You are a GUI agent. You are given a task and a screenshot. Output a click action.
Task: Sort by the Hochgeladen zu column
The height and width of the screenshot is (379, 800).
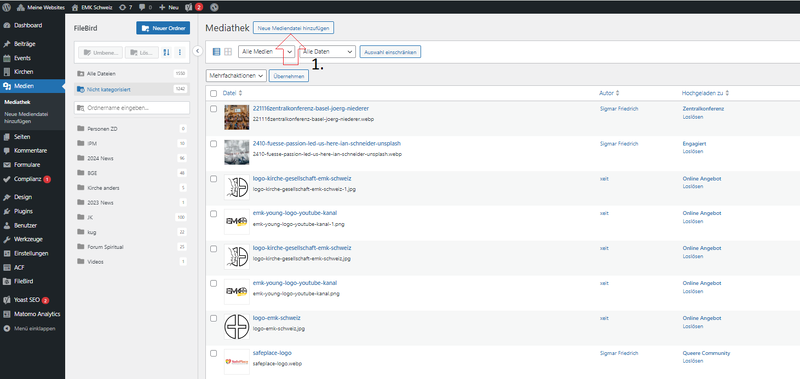pyautogui.click(x=705, y=93)
